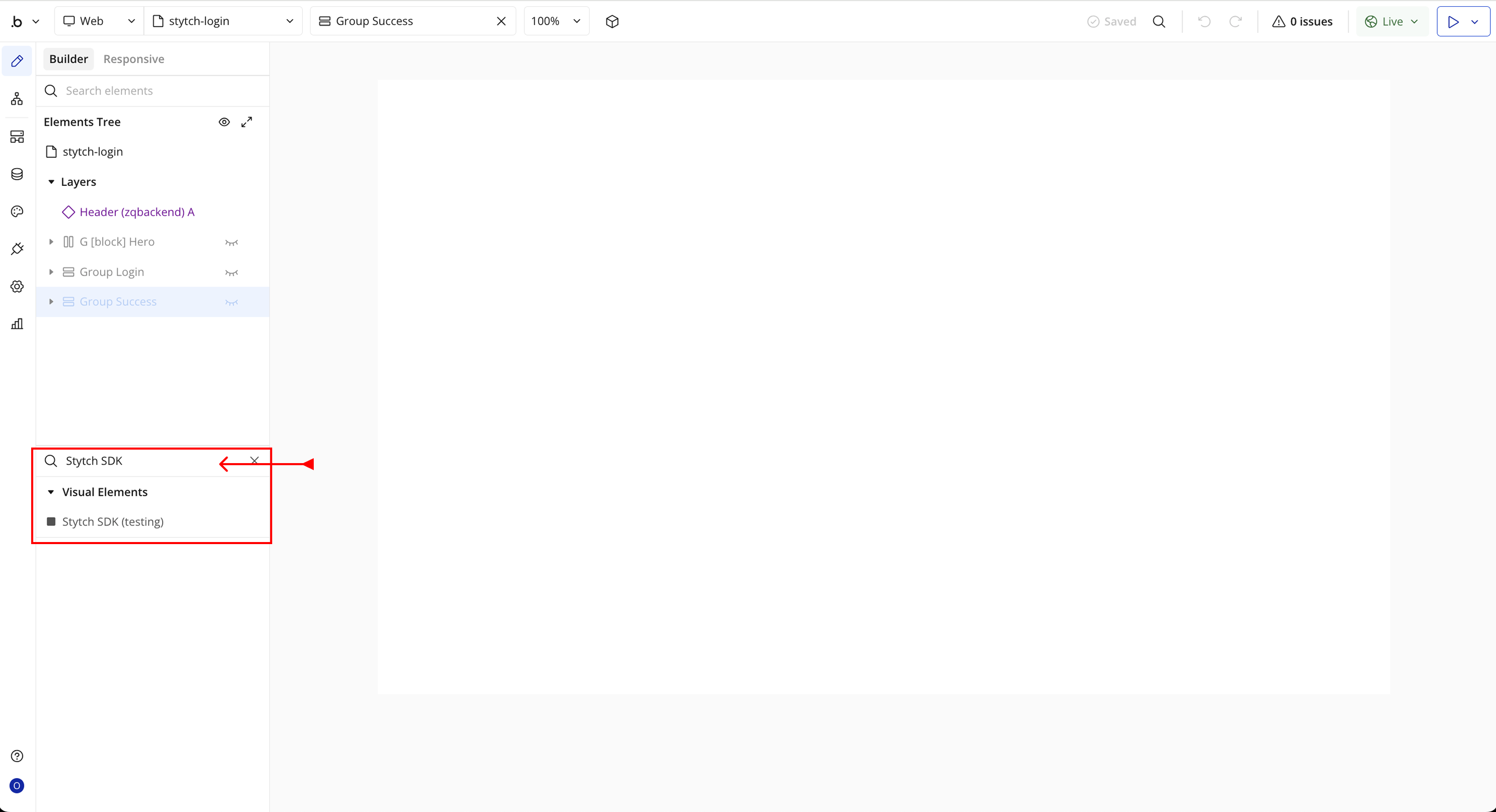Show the hidden Group Login element
The image size is (1496, 812).
click(x=231, y=272)
